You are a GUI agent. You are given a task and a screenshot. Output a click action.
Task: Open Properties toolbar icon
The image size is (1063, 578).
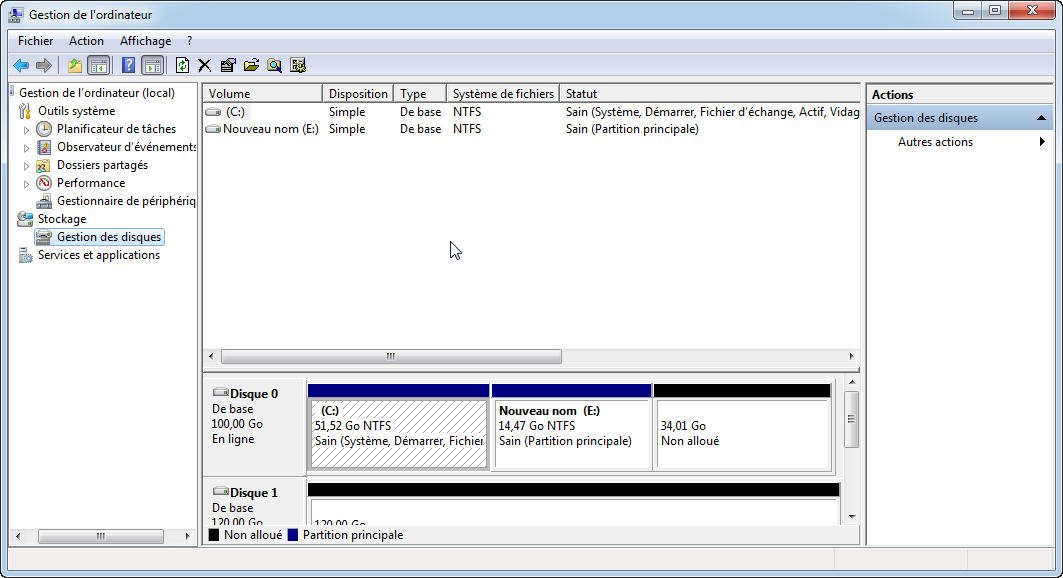(x=228, y=65)
